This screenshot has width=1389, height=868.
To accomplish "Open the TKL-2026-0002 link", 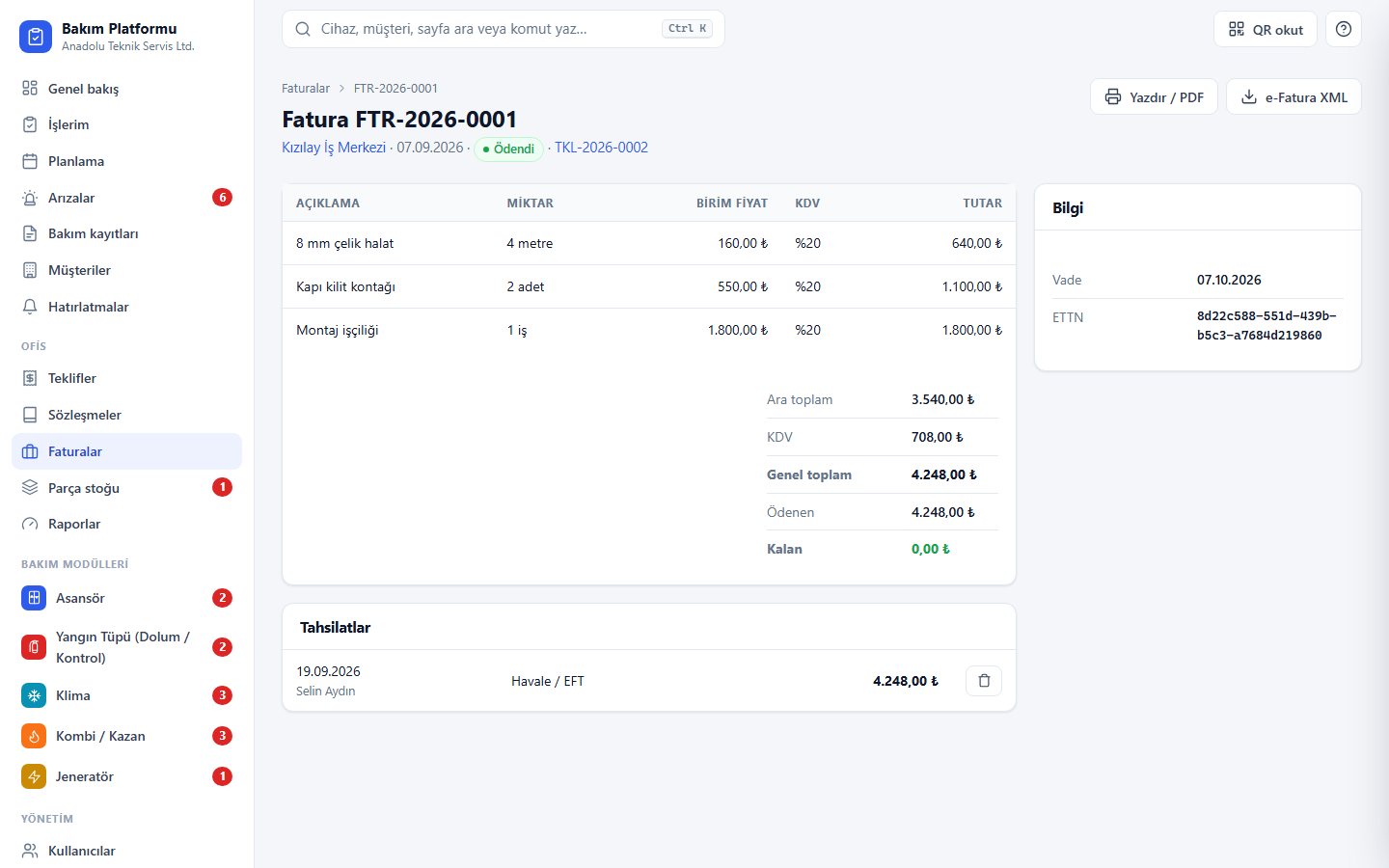I will click(601, 148).
